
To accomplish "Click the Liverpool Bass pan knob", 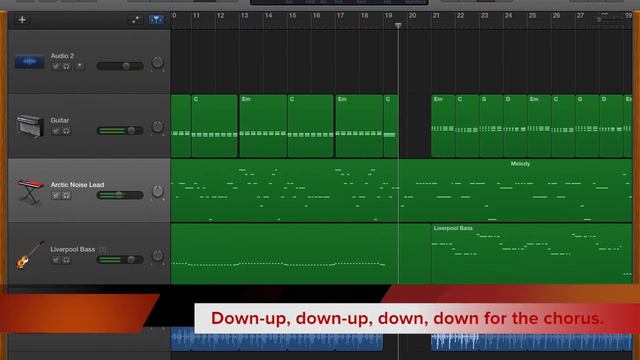I will pyautogui.click(x=158, y=256).
